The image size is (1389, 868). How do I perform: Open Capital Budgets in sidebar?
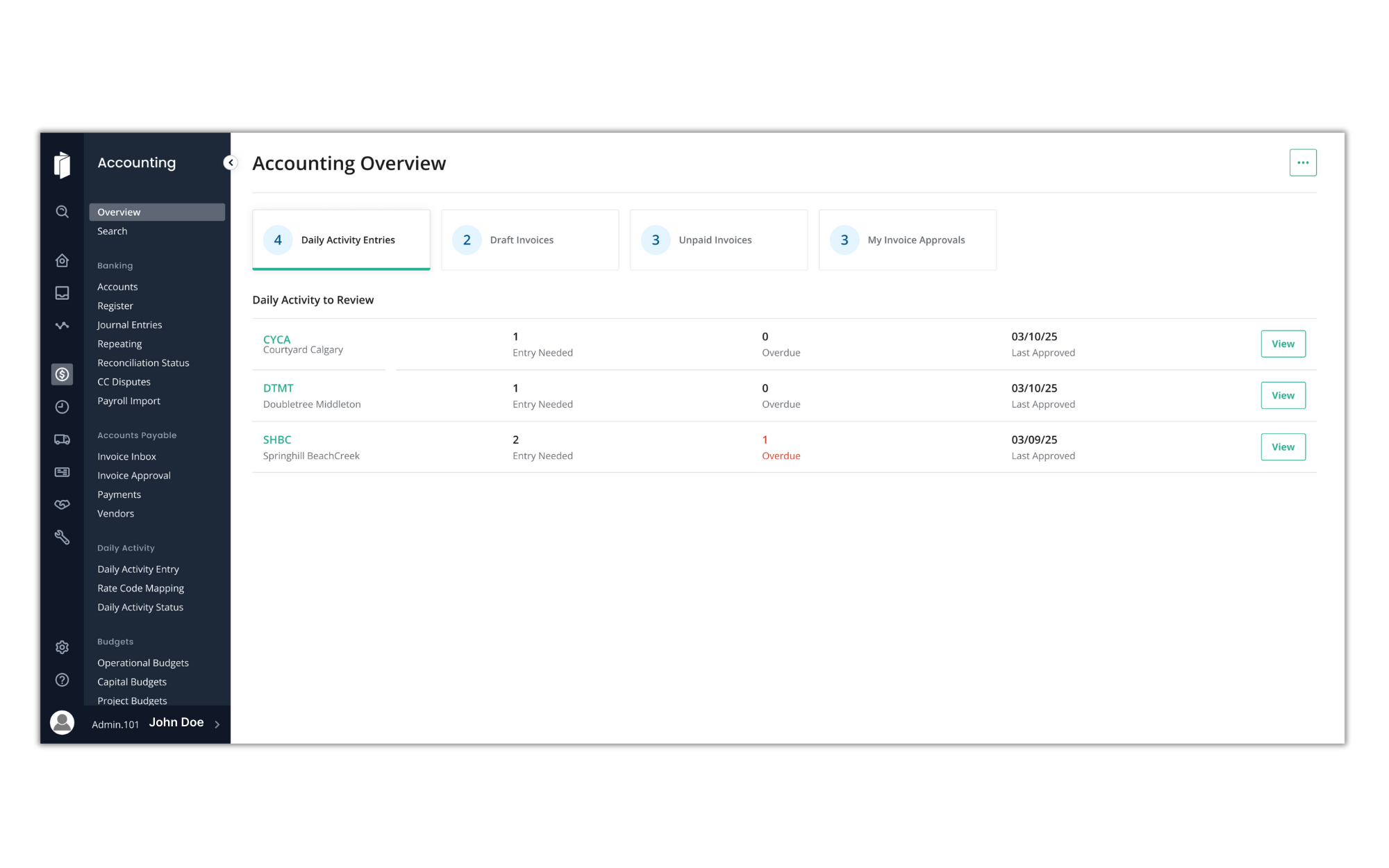[x=132, y=682]
